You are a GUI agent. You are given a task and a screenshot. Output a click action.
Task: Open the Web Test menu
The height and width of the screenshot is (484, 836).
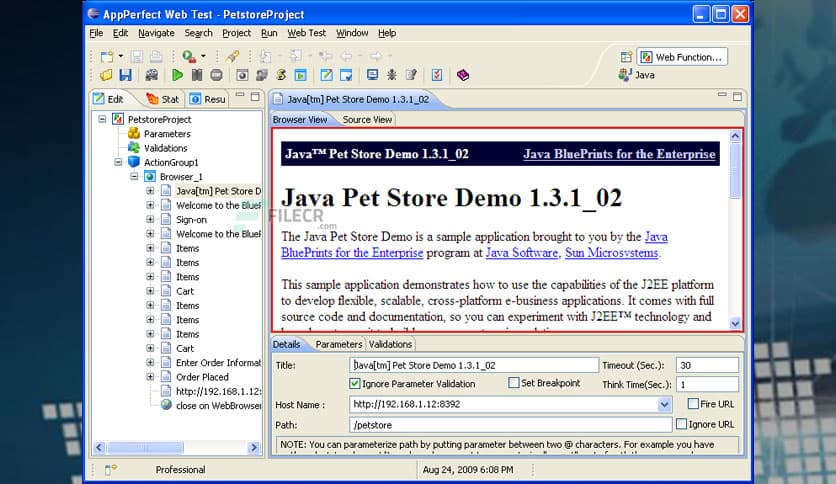(x=307, y=33)
